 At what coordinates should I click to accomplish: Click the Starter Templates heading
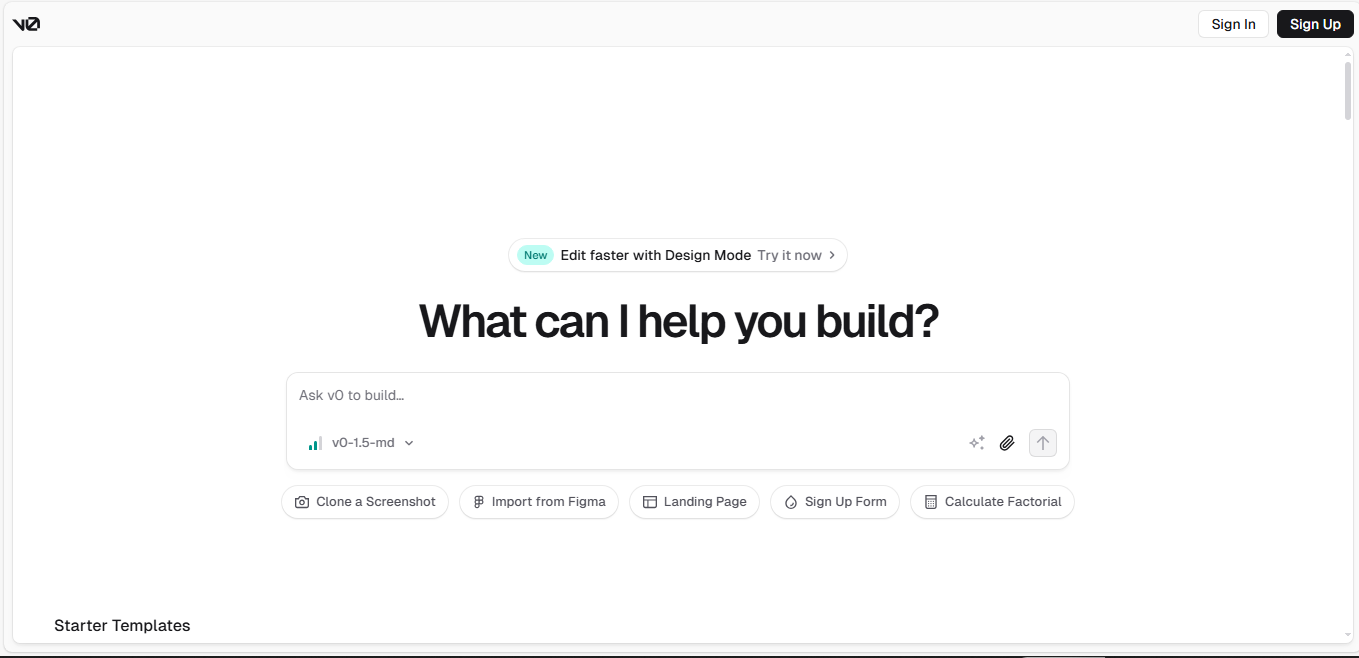pyautogui.click(x=122, y=626)
